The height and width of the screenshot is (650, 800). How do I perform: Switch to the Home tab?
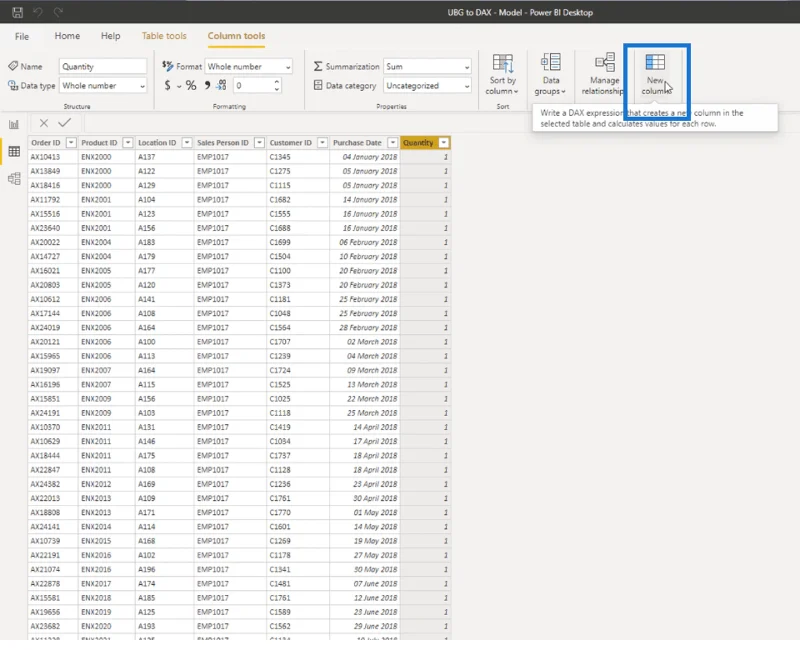pyautogui.click(x=67, y=36)
